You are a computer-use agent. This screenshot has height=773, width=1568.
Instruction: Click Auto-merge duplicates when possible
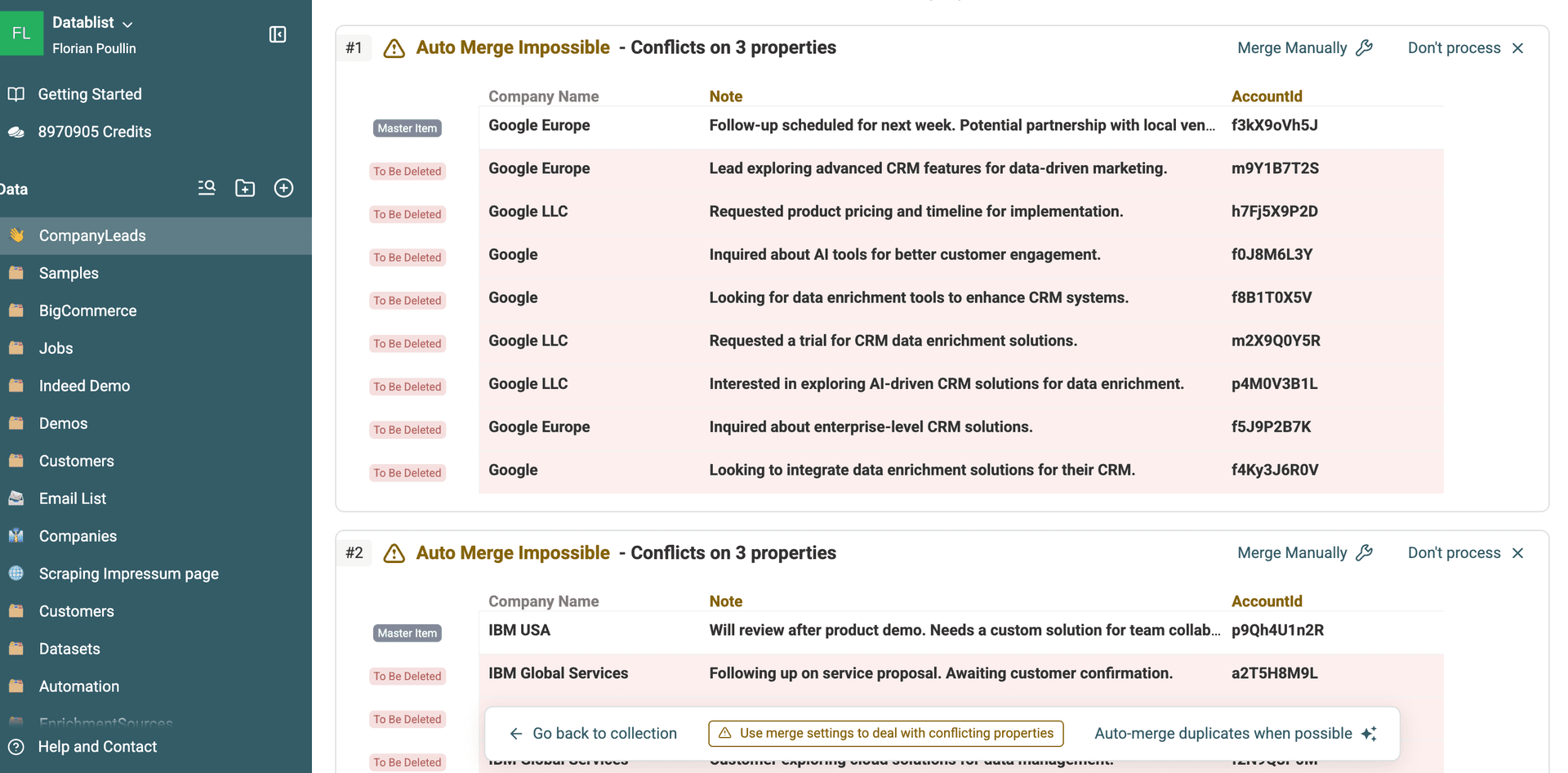point(1222,733)
